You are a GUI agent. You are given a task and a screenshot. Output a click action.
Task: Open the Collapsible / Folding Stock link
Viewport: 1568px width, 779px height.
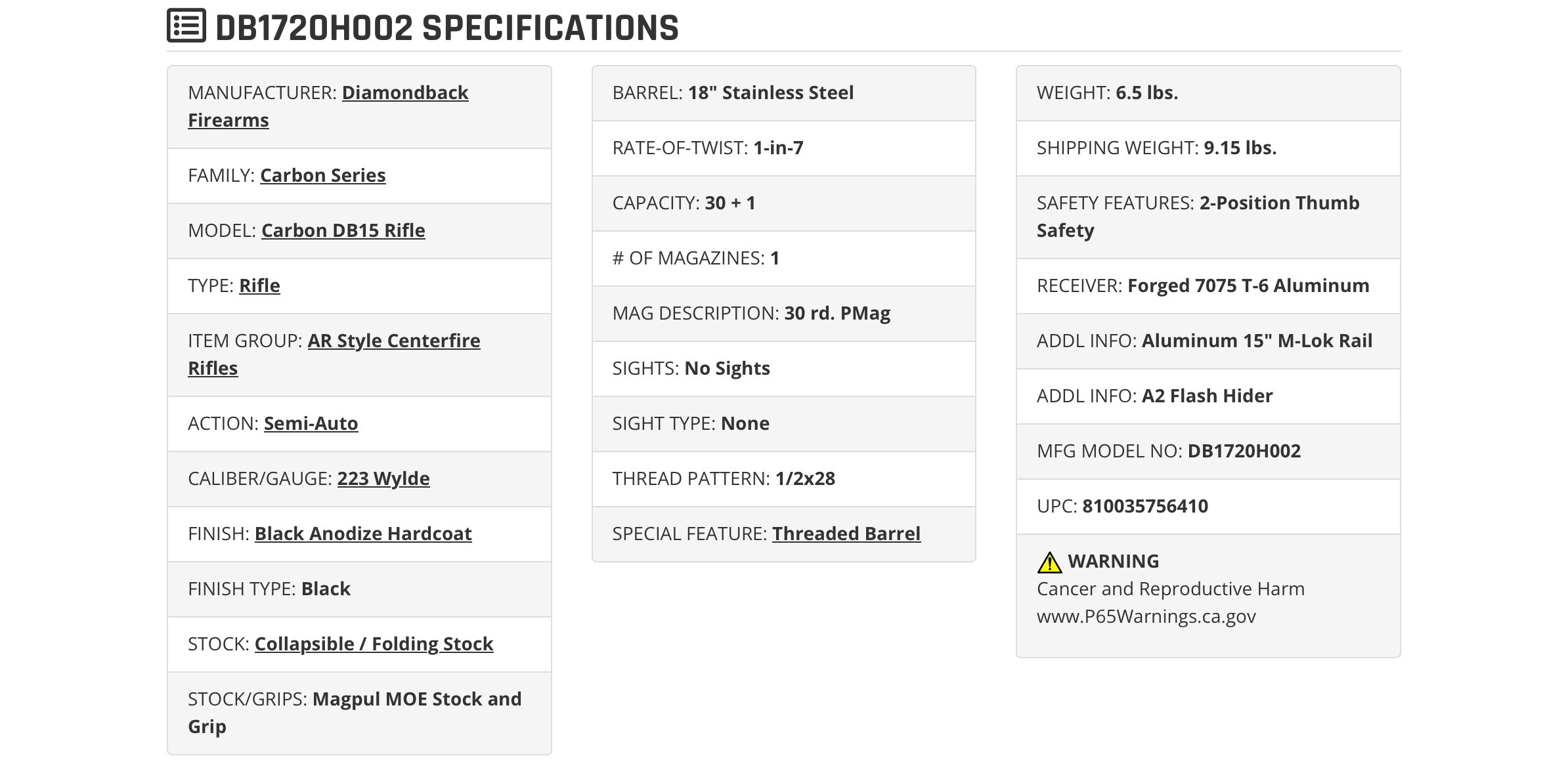tap(374, 644)
